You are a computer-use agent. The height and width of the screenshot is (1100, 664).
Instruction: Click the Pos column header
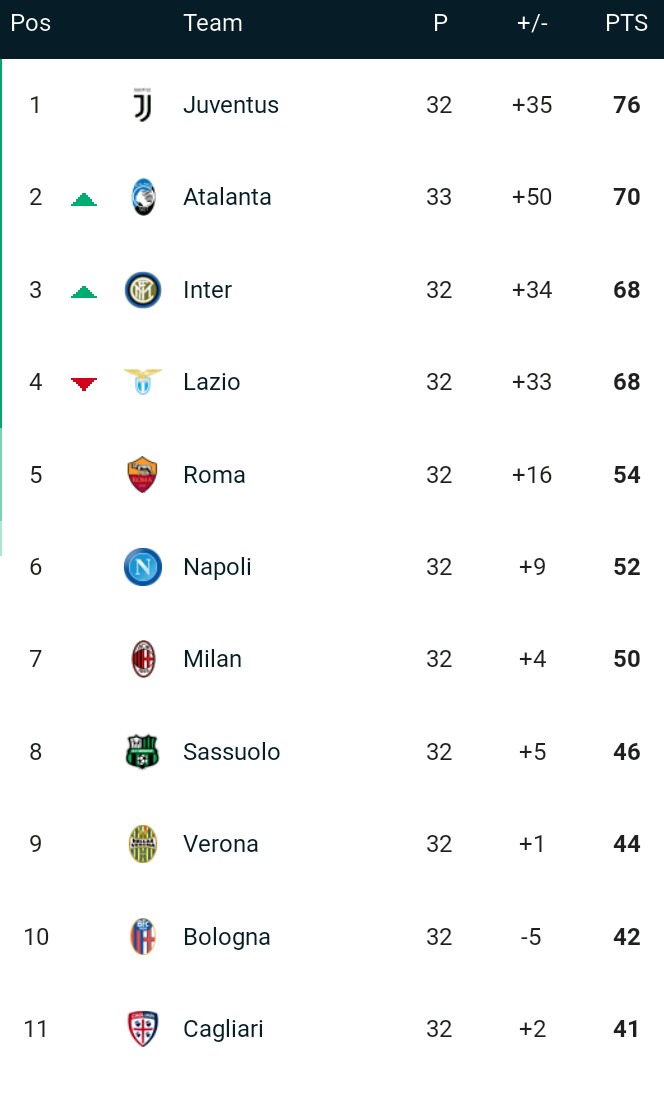31,23
